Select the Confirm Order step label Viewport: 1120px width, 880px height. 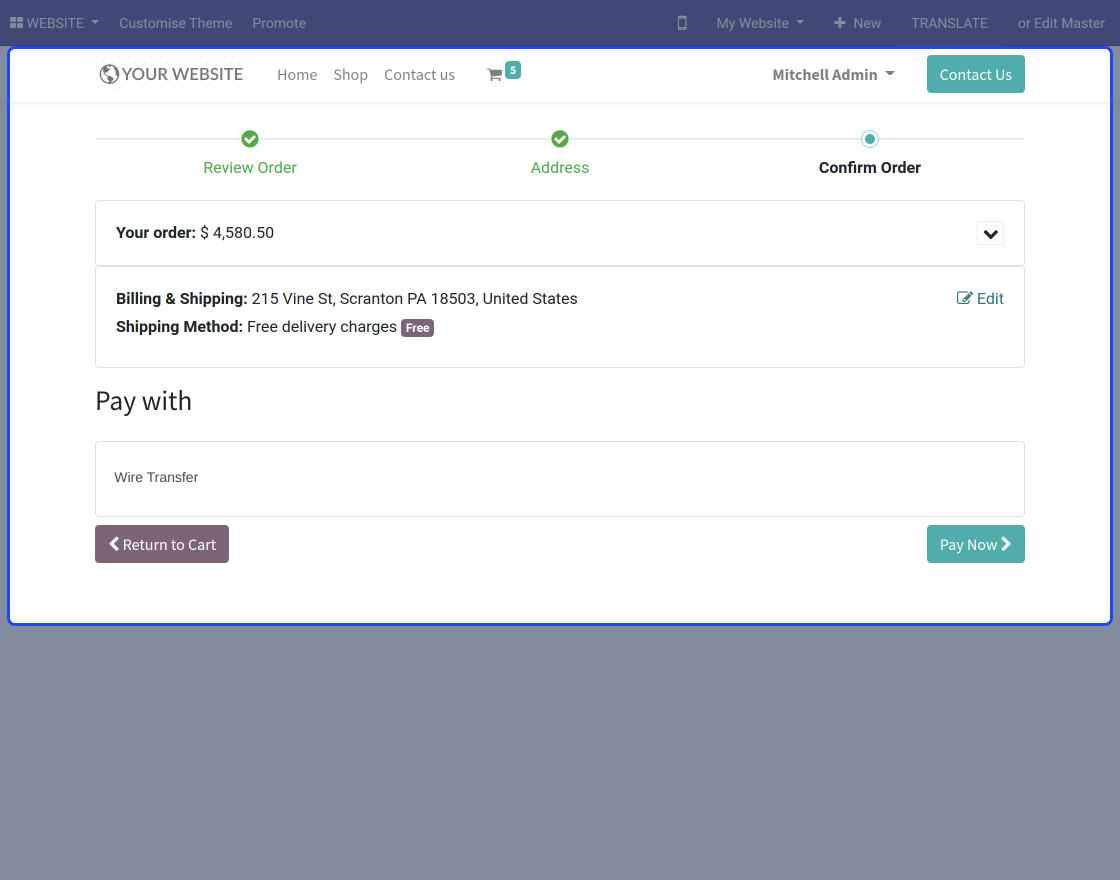tap(870, 168)
